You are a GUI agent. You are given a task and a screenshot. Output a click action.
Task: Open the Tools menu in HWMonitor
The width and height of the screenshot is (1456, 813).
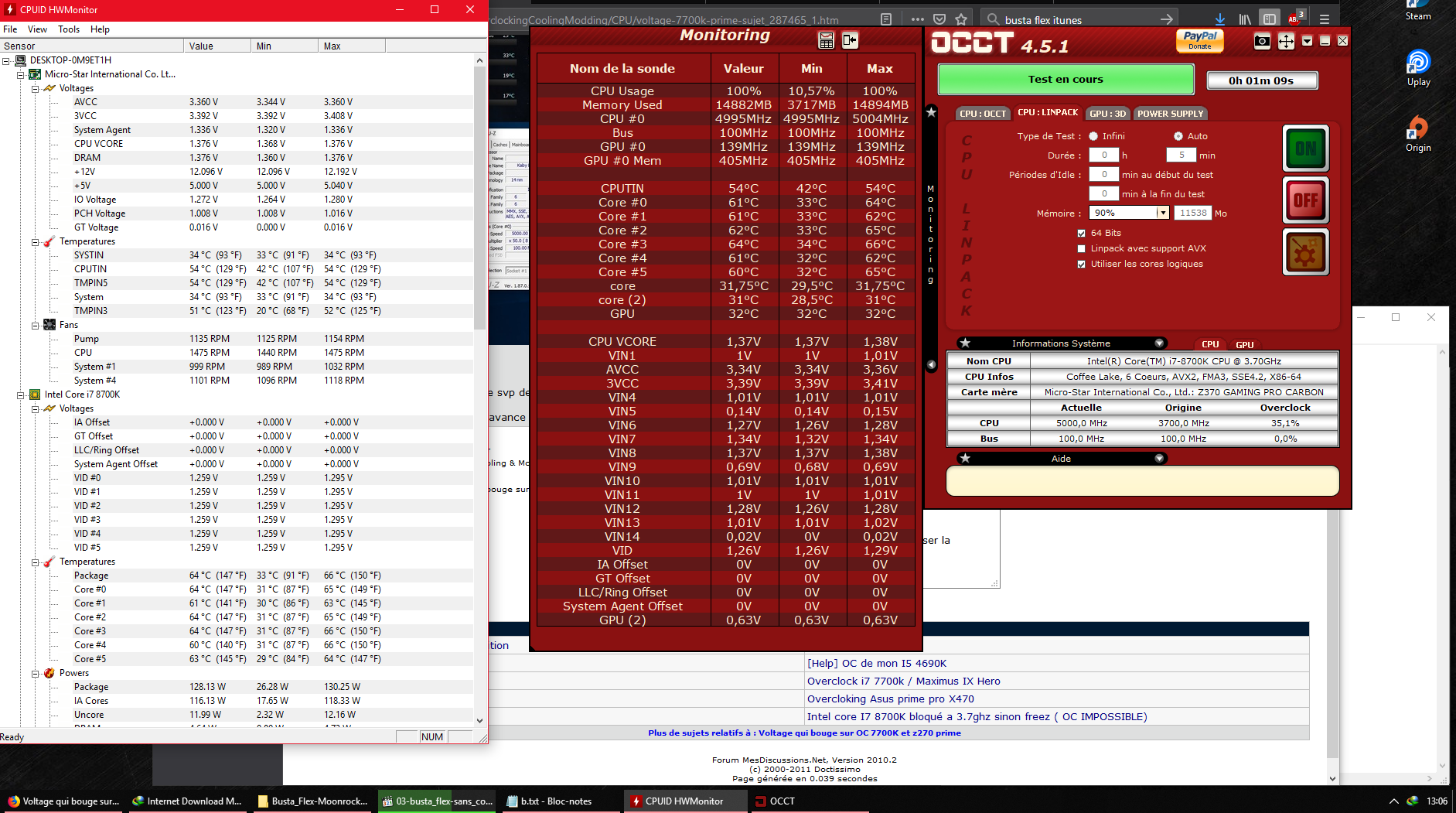coord(69,29)
